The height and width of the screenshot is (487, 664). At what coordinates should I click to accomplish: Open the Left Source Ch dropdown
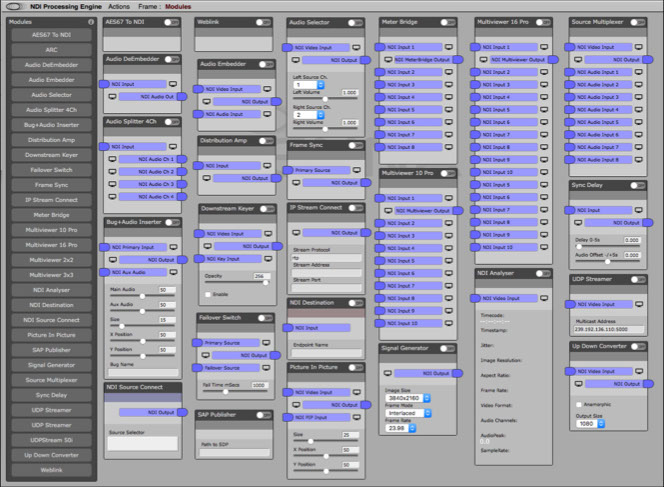point(309,85)
